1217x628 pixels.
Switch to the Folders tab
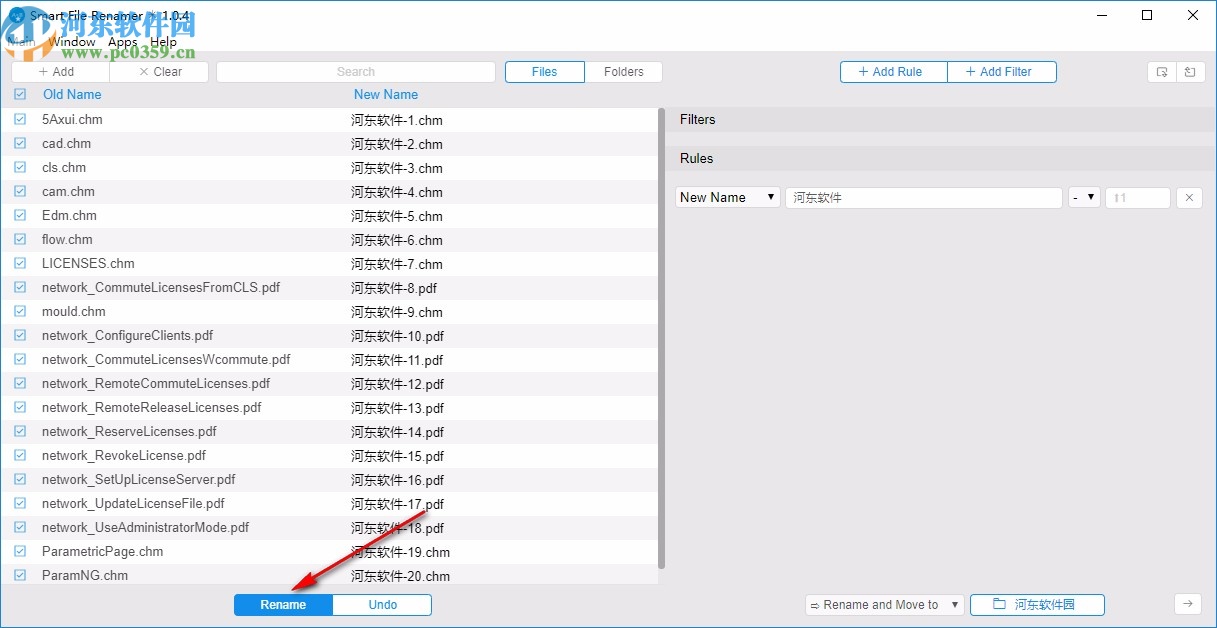click(x=624, y=71)
